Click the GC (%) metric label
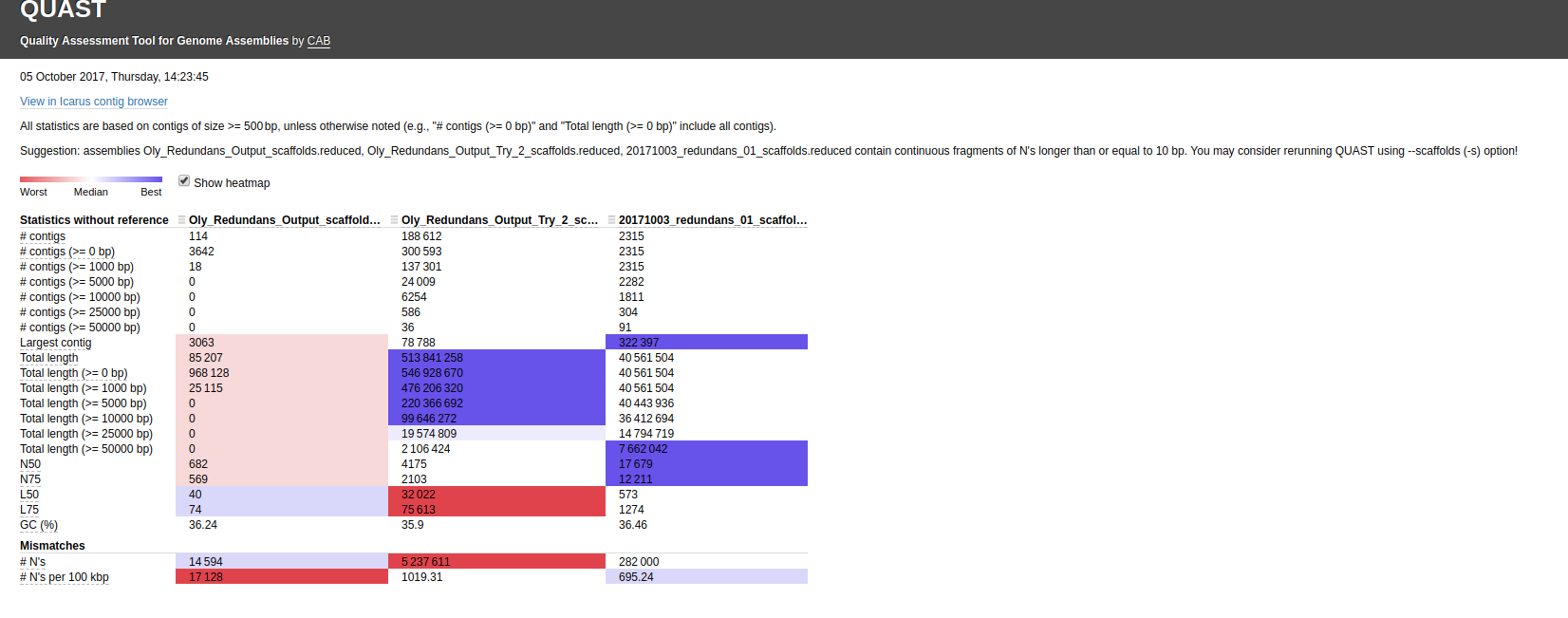 click(x=39, y=525)
